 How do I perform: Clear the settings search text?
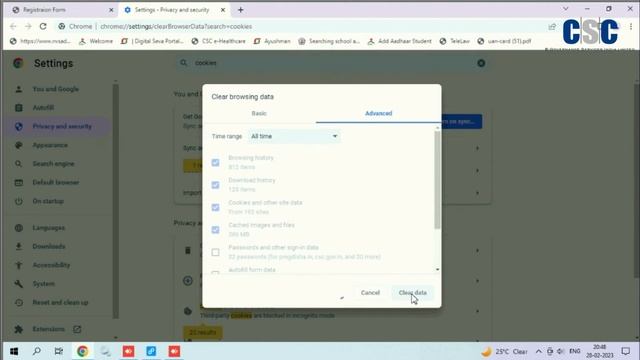point(481,63)
